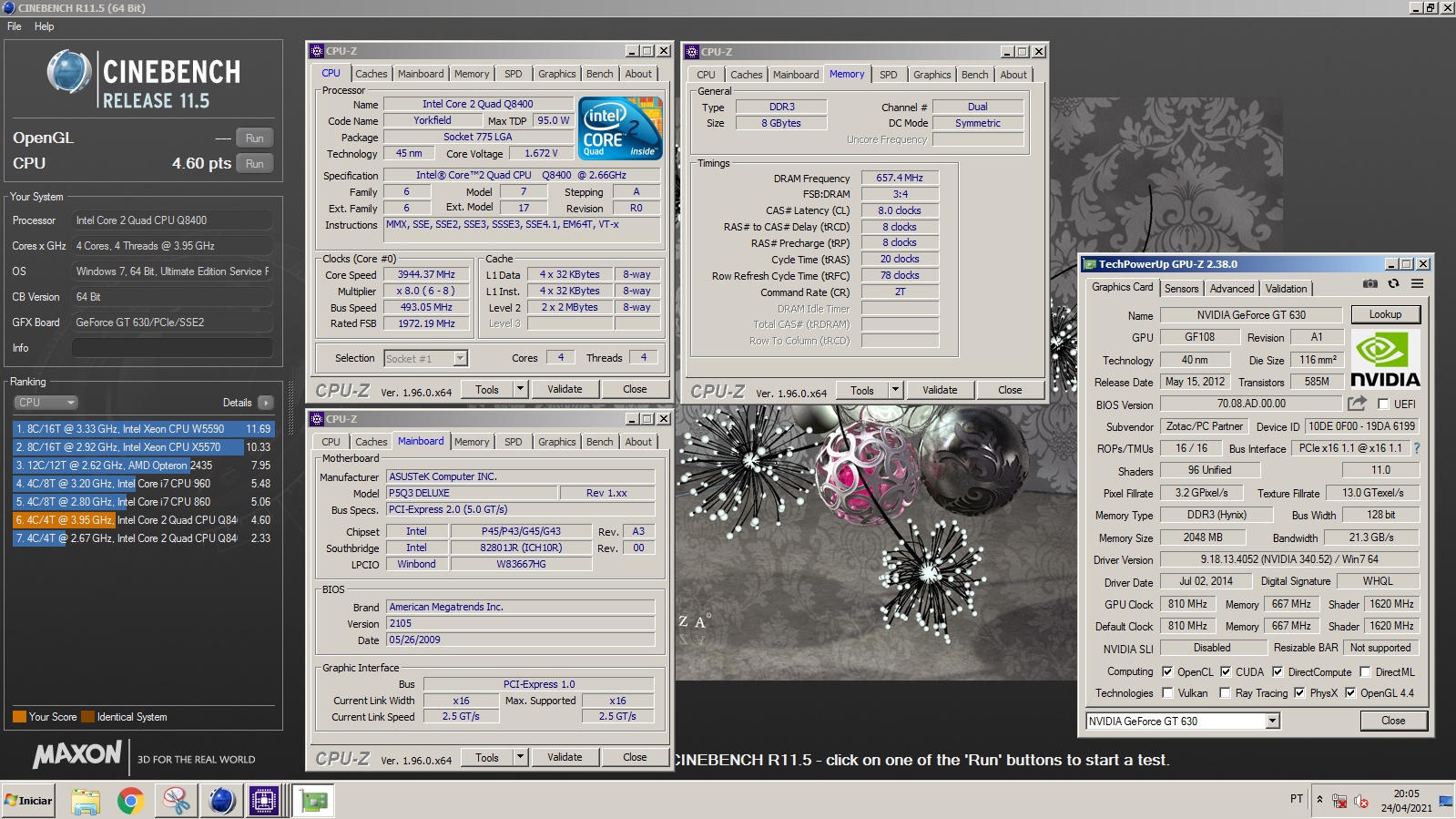Image resolution: width=1456 pixels, height=819 pixels.
Task: Switch to GPU-Z via taskbar icon
Action: (315, 801)
